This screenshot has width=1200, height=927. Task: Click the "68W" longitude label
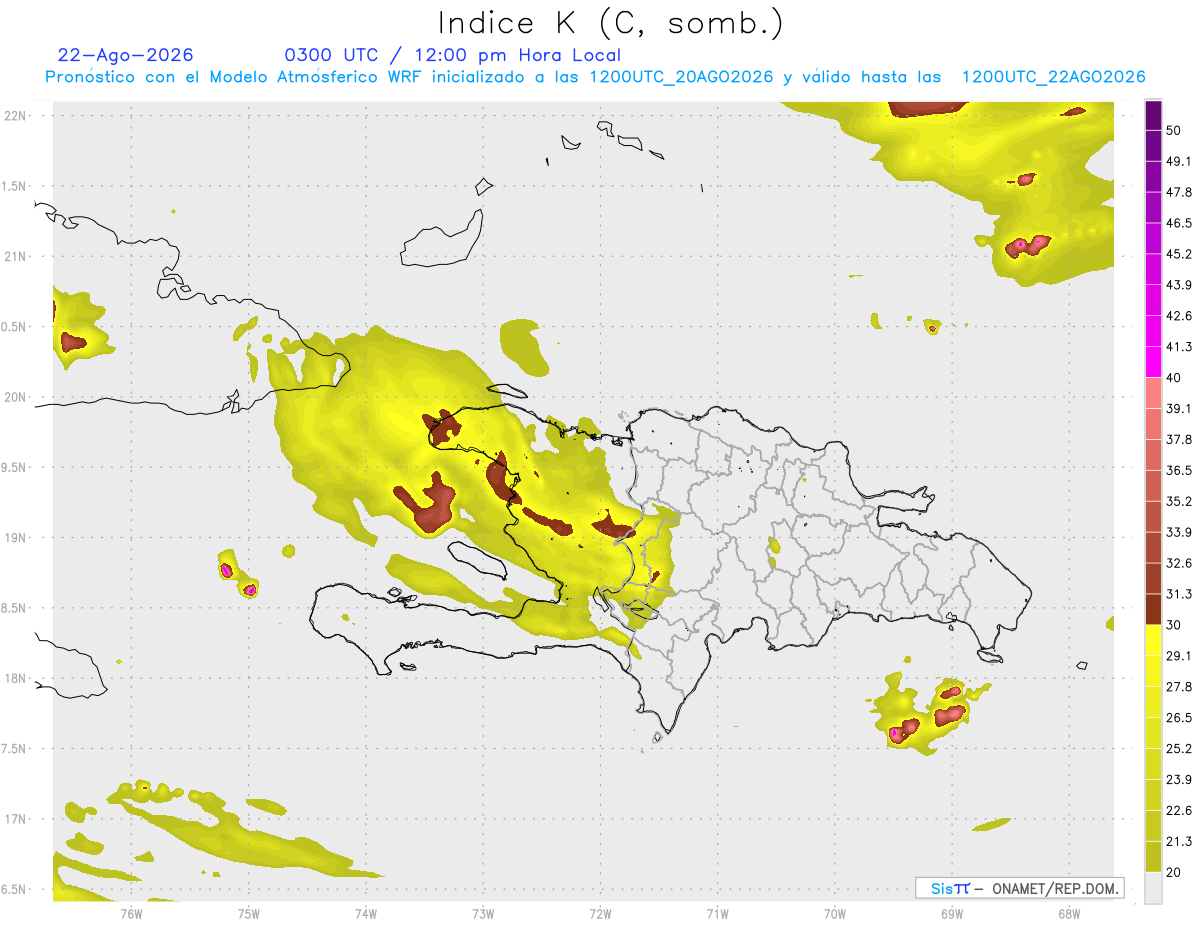(1069, 914)
